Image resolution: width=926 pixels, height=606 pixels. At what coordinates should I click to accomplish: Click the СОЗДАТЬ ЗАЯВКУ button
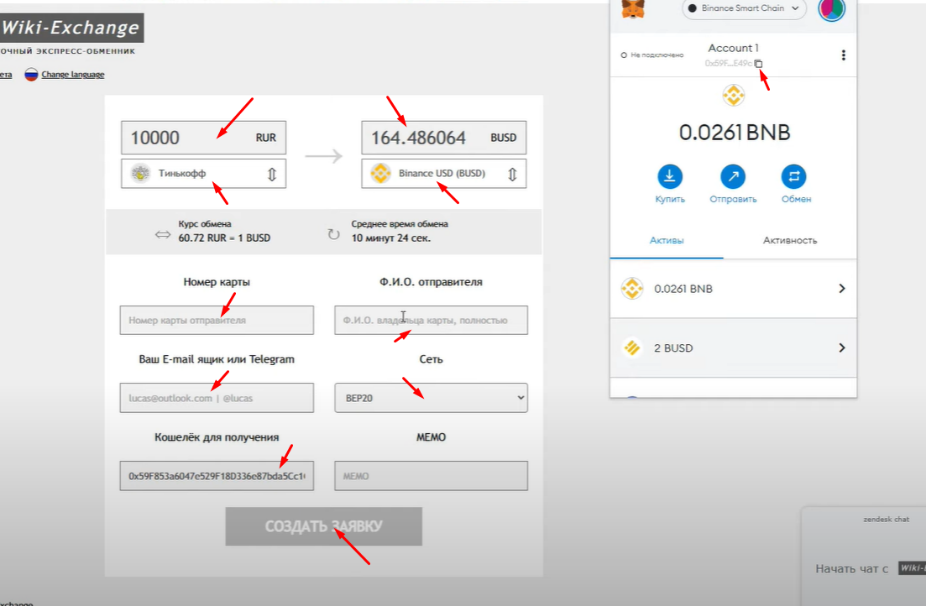(324, 526)
